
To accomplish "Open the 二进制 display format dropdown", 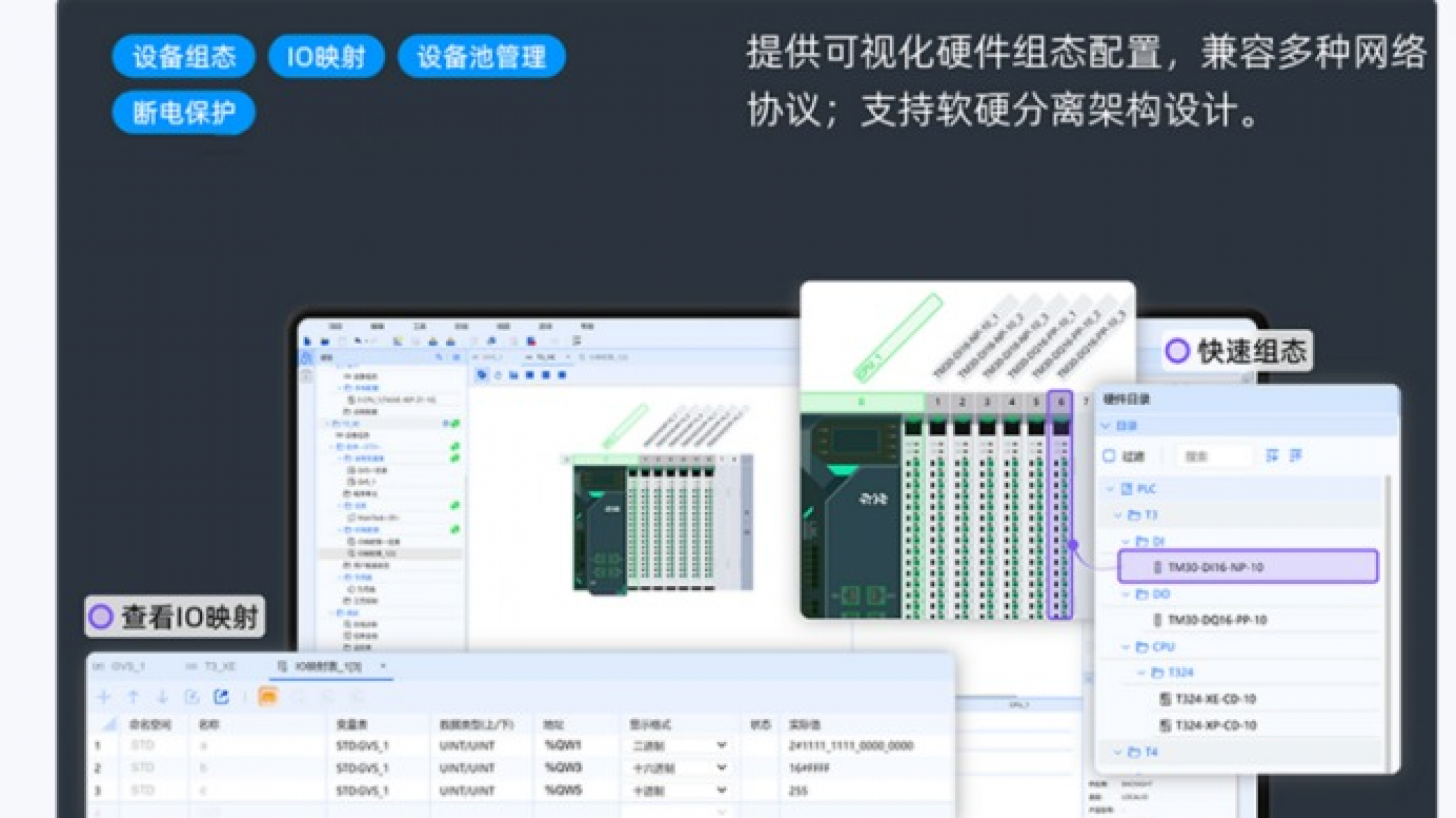I will [721, 745].
